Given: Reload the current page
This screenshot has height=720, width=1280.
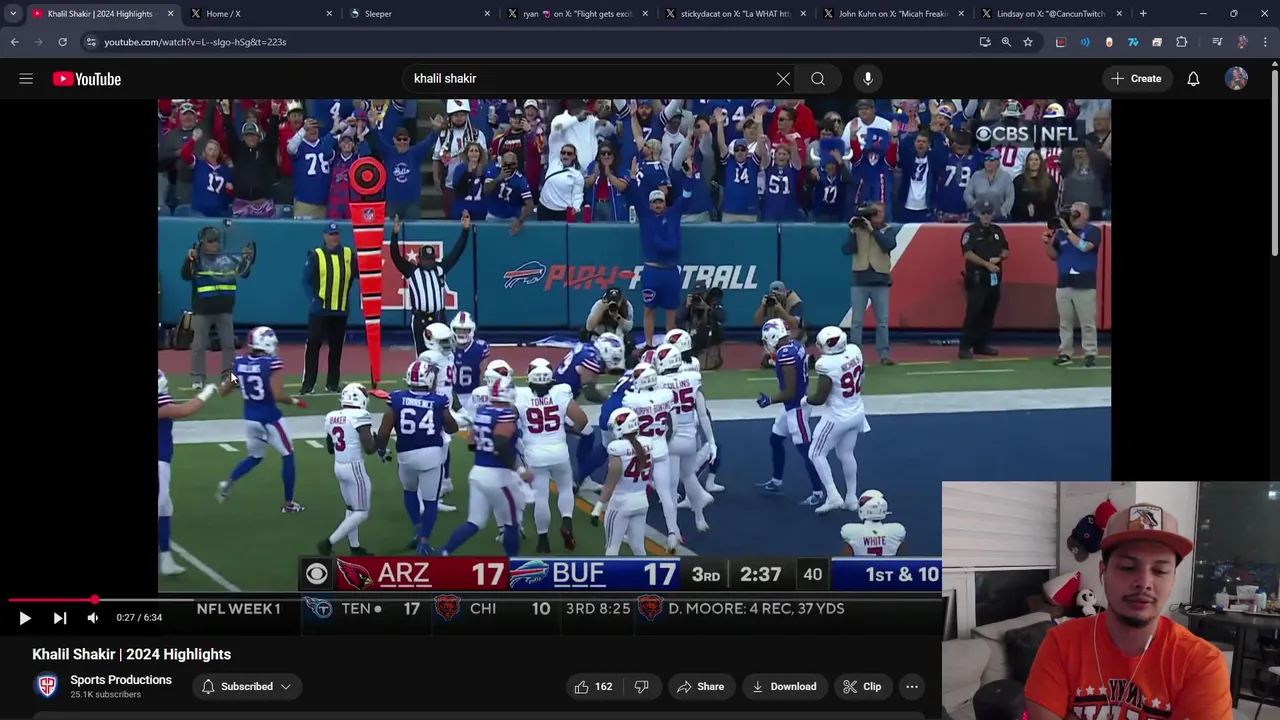Looking at the screenshot, I should [62, 42].
